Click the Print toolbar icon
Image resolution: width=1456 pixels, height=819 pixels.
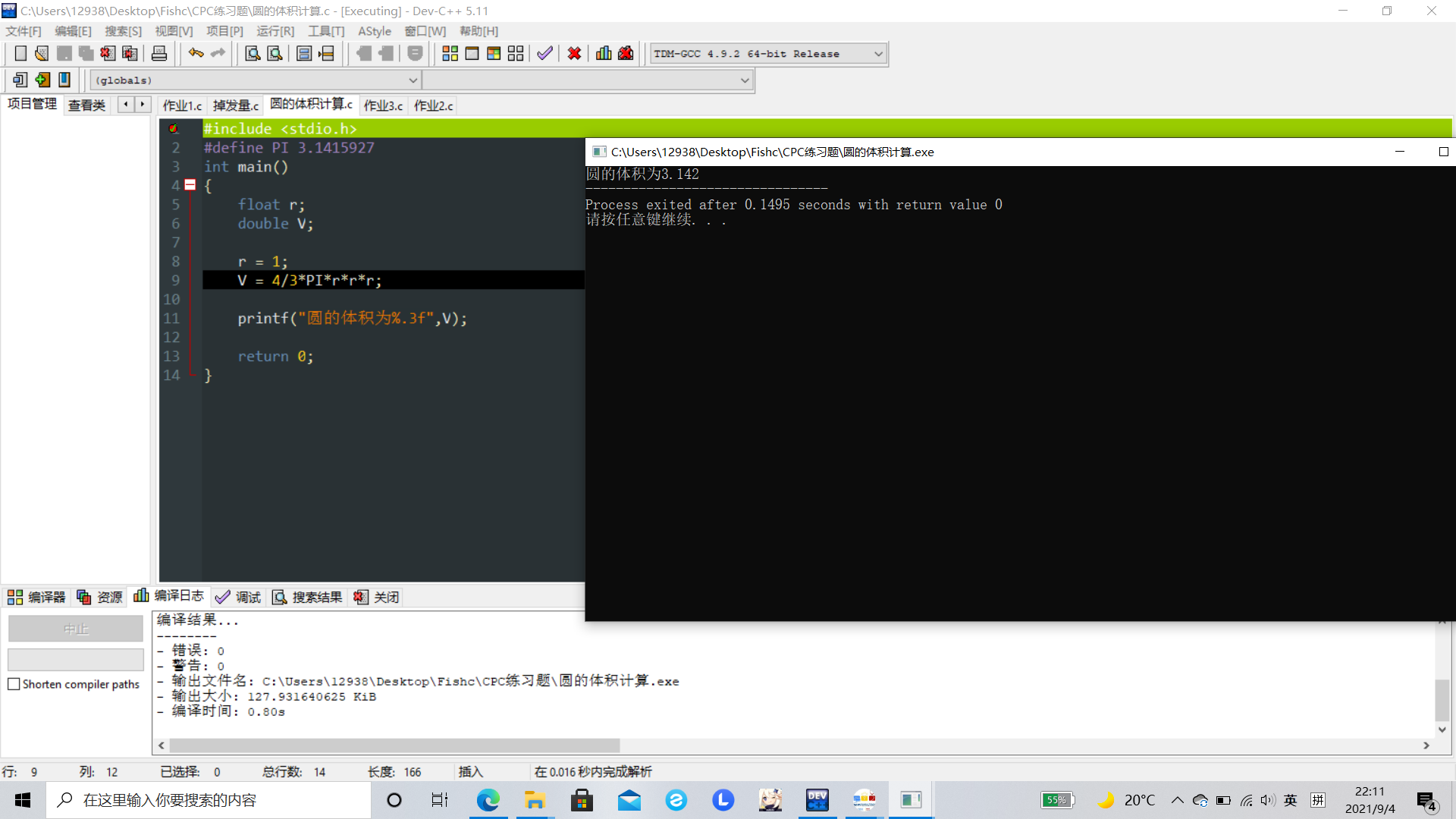click(159, 54)
